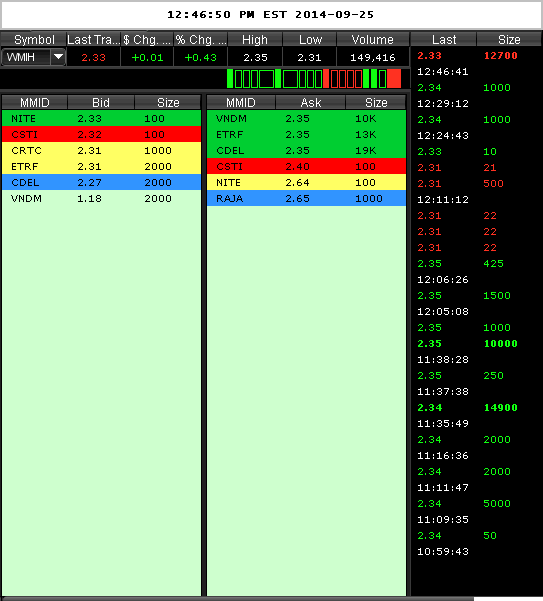
Task: Click the +0.01 dollar change value
Action: click(x=147, y=57)
